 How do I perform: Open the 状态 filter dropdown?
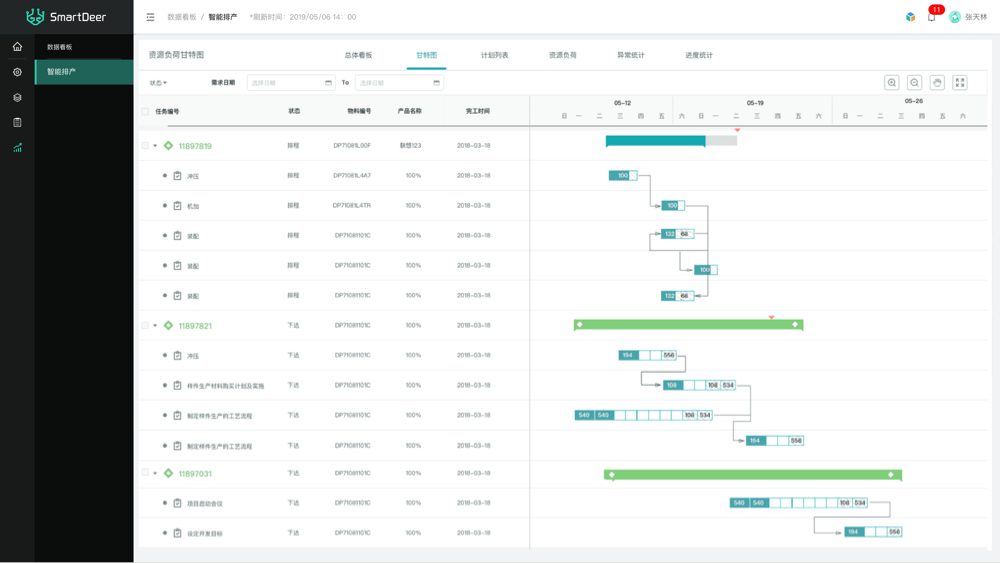tap(158, 83)
